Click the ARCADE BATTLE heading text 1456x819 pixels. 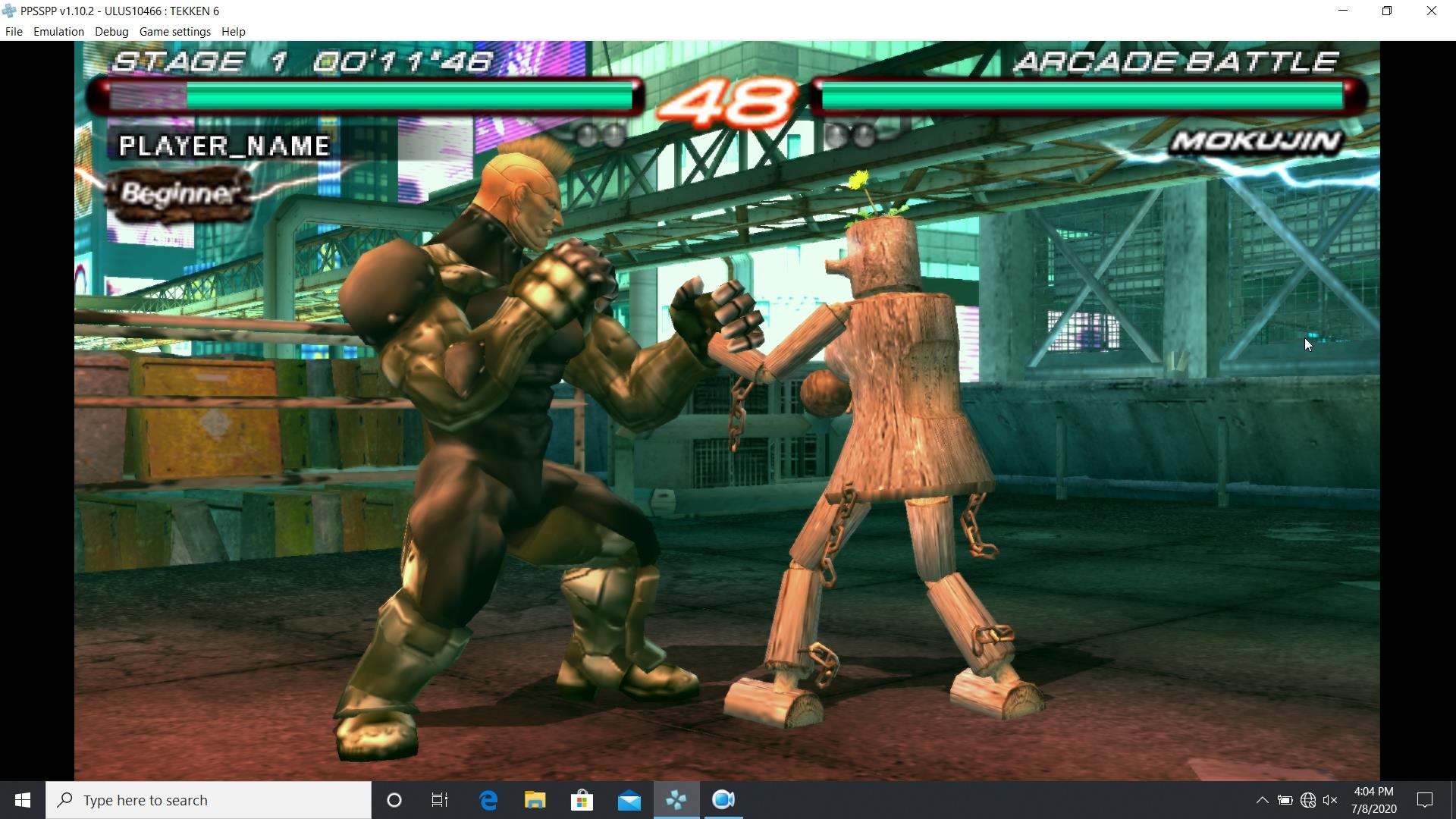1176,61
